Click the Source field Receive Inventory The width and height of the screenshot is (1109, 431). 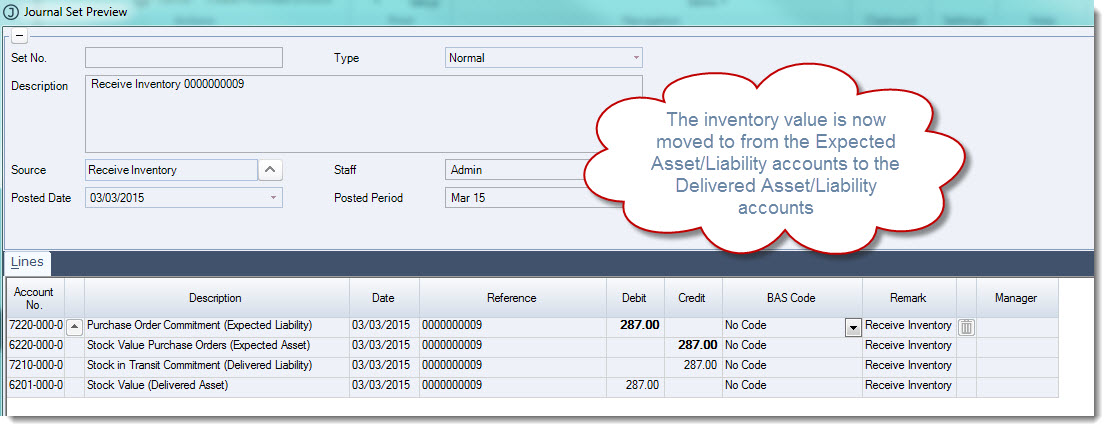pos(171,170)
